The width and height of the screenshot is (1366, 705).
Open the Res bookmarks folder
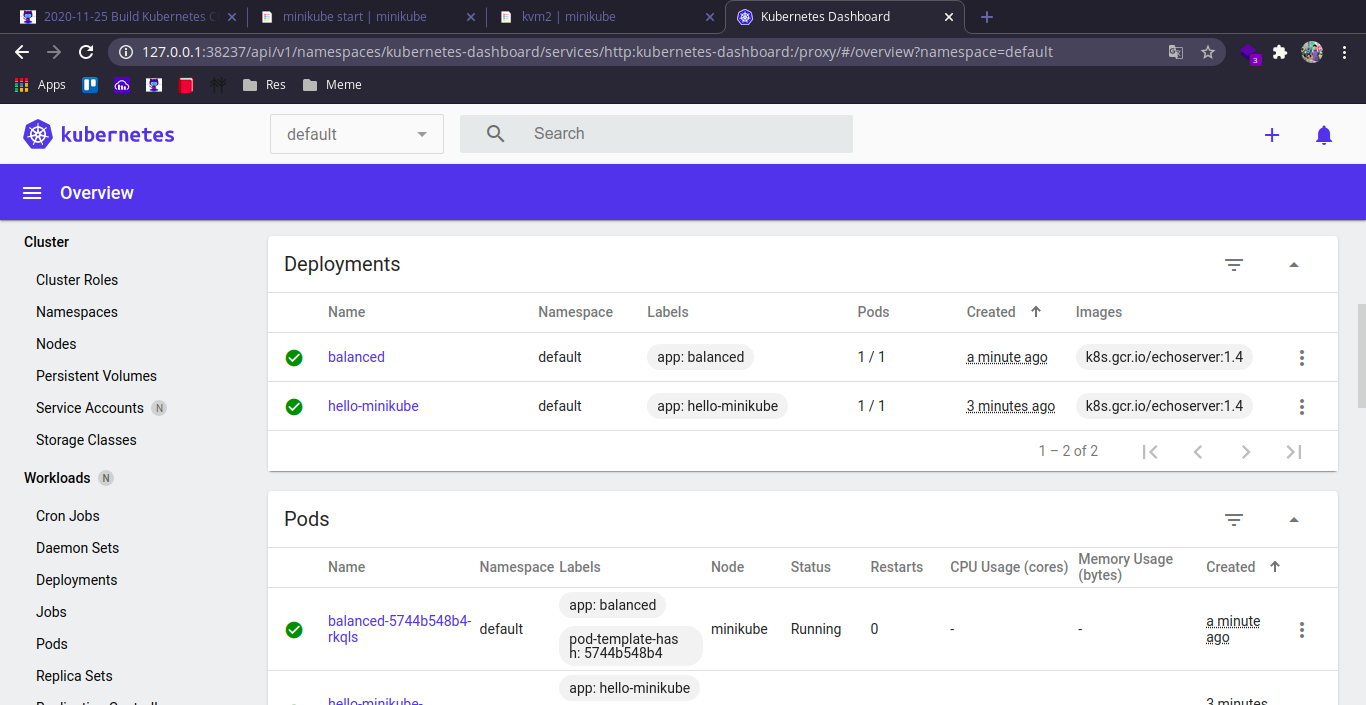[265, 85]
